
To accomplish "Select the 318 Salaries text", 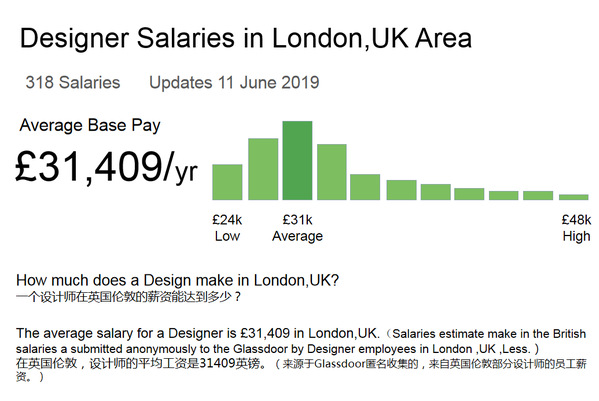I will tap(73, 82).
